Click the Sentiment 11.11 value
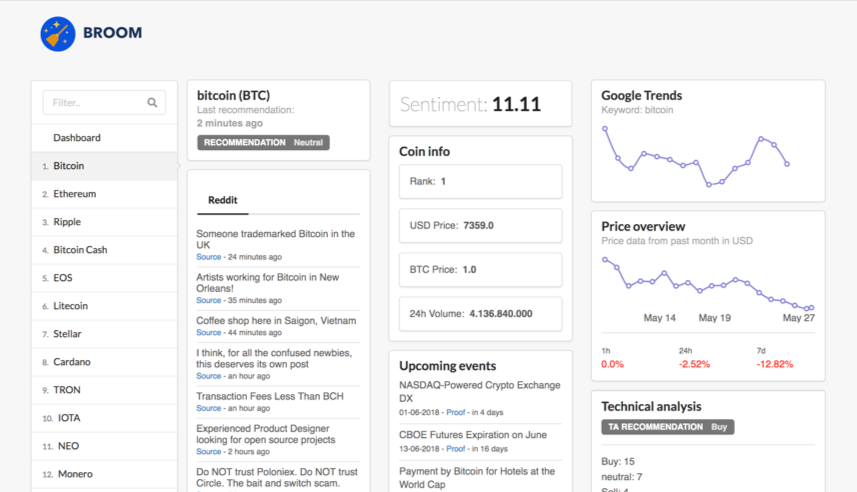This screenshot has height=492, width=857. pos(516,104)
